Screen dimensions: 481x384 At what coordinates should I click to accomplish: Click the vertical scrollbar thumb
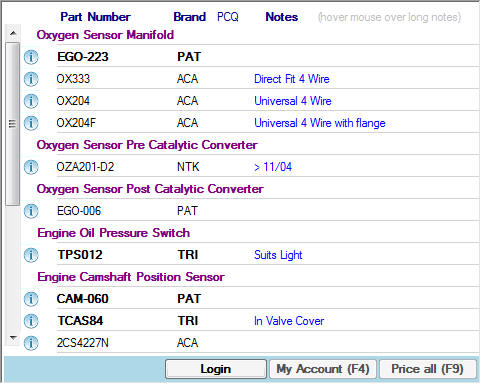(x=13, y=124)
